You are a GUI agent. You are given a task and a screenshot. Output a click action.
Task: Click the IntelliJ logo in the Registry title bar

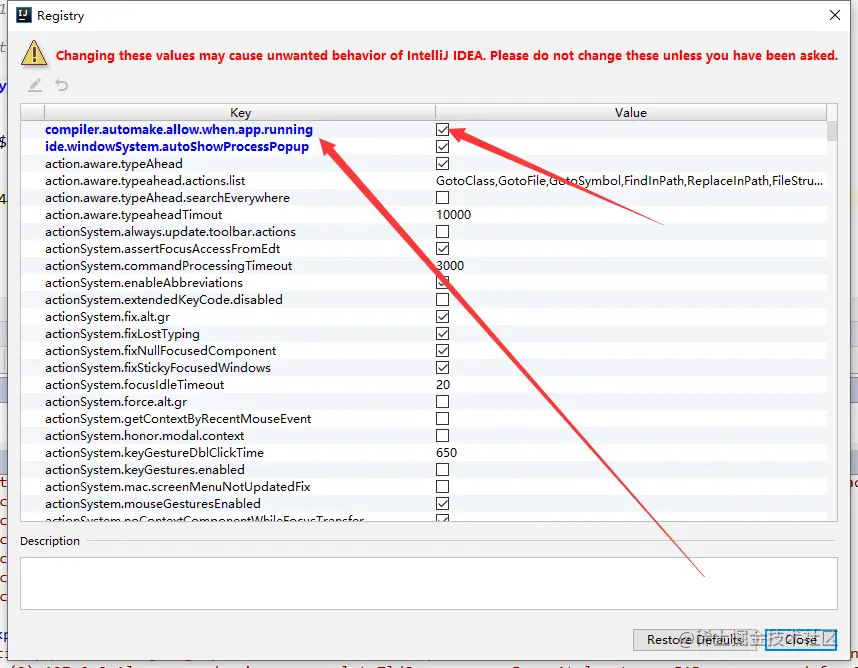pos(24,15)
